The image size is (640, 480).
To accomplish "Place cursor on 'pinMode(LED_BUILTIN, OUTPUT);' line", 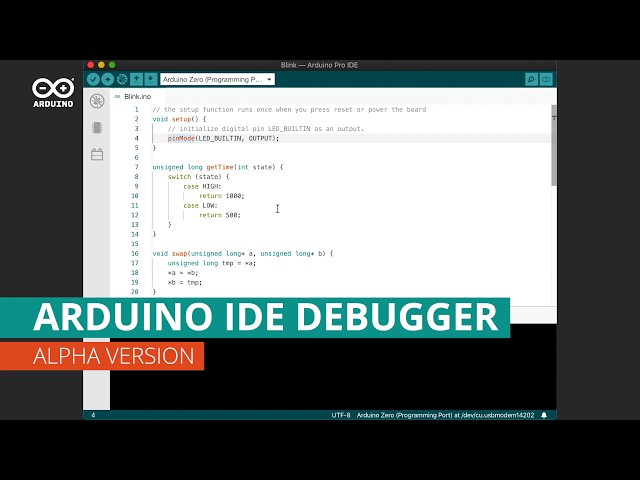I will pos(223,138).
